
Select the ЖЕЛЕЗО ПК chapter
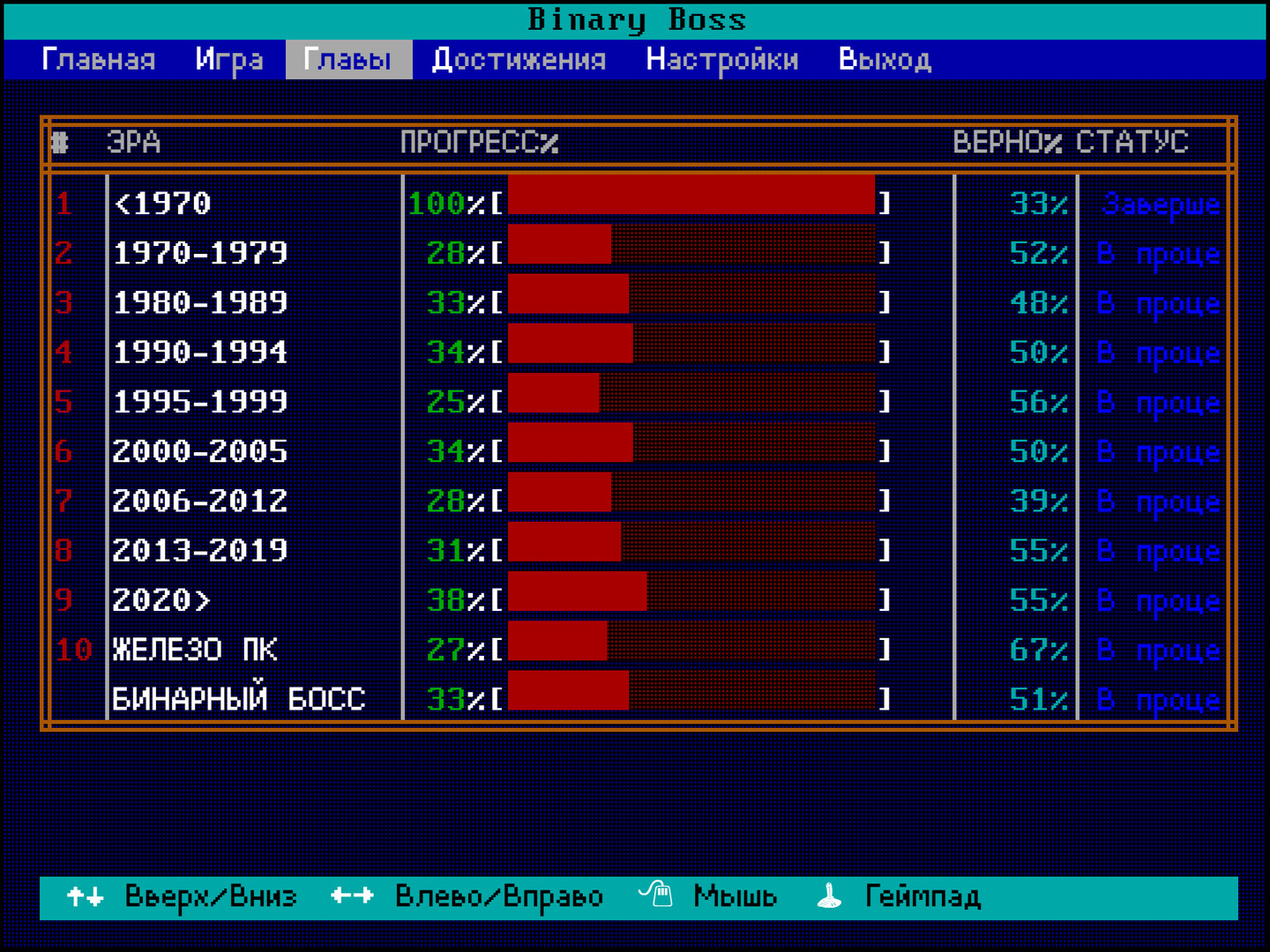[195, 651]
